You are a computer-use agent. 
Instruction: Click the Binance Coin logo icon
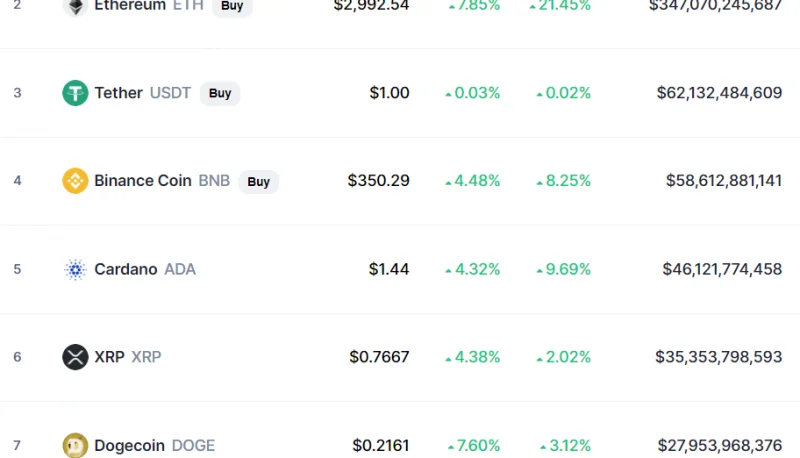click(75, 181)
